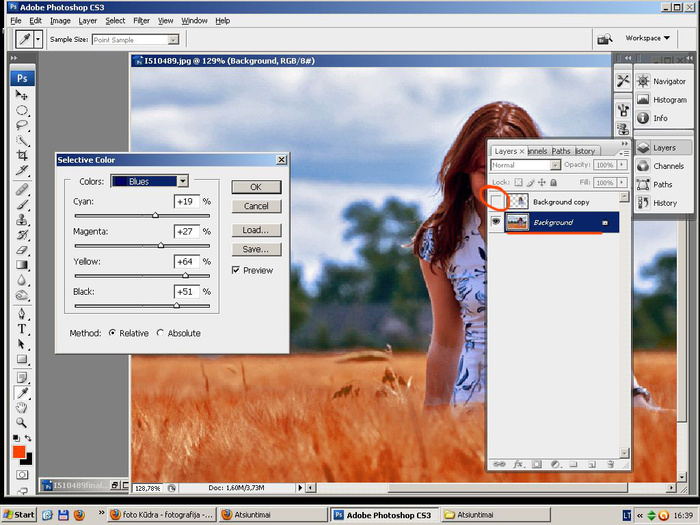Click the Yellow slider handle
The image size is (700, 525).
(x=185, y=275)
